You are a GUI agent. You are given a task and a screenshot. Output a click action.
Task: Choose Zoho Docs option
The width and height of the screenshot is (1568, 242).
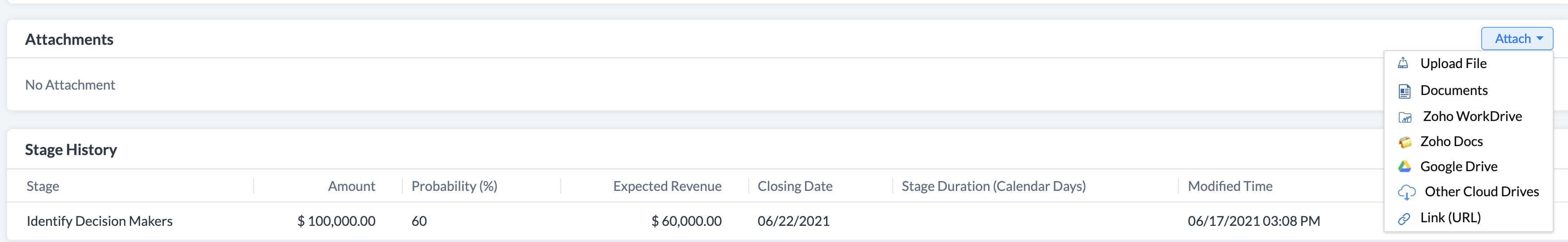[x=1468, y=142]
